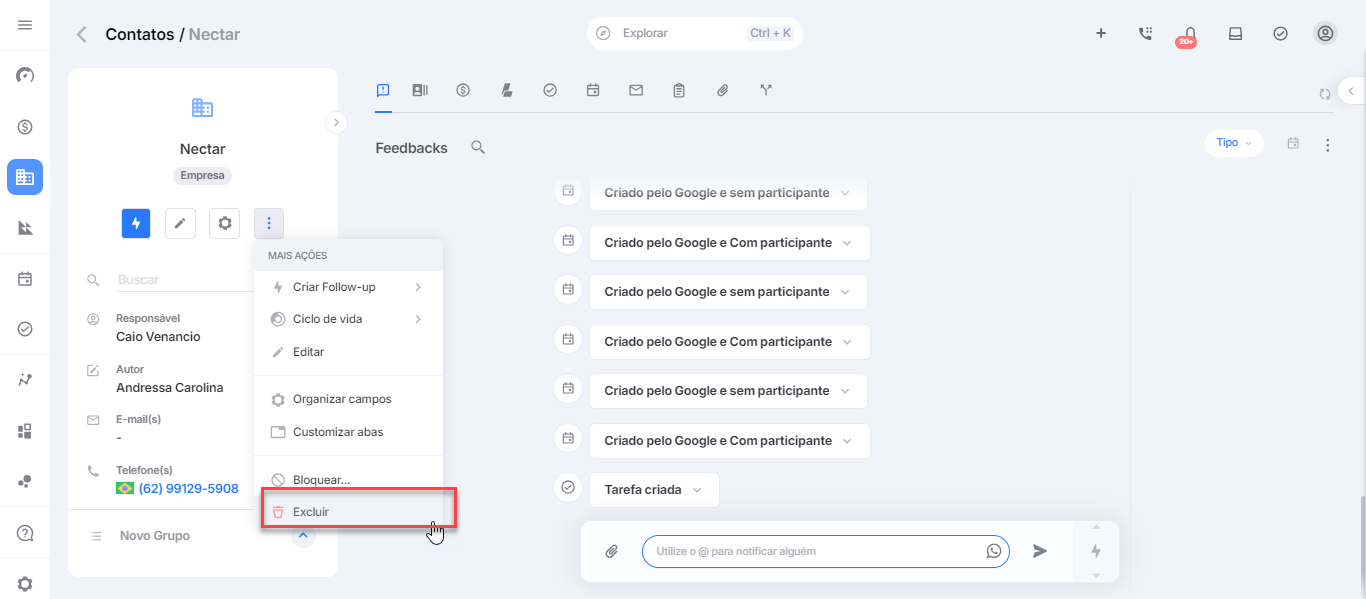The height and width of the screenshot is (599, 1366).
Task: Click the lightning icon beside send button
Action: point(1096,551)
